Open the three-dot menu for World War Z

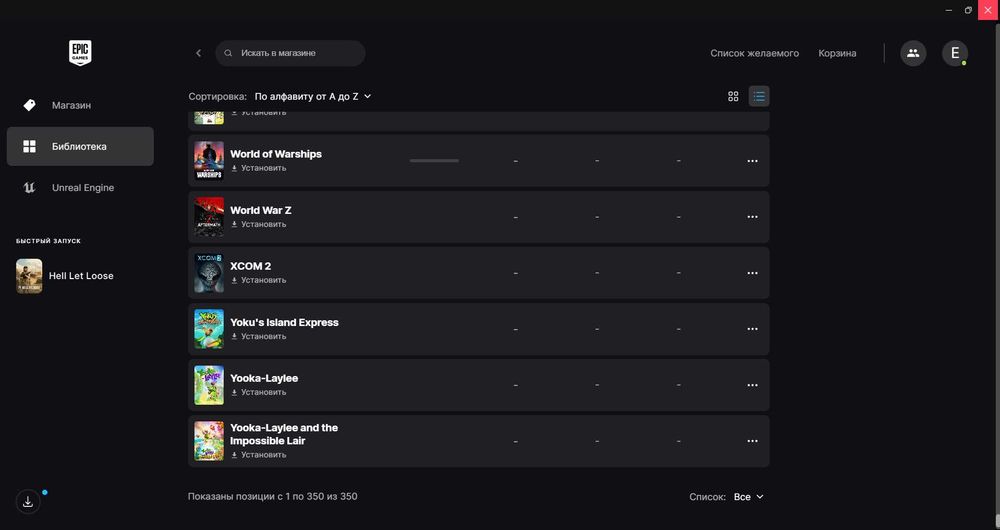click(x=752, y=217)
